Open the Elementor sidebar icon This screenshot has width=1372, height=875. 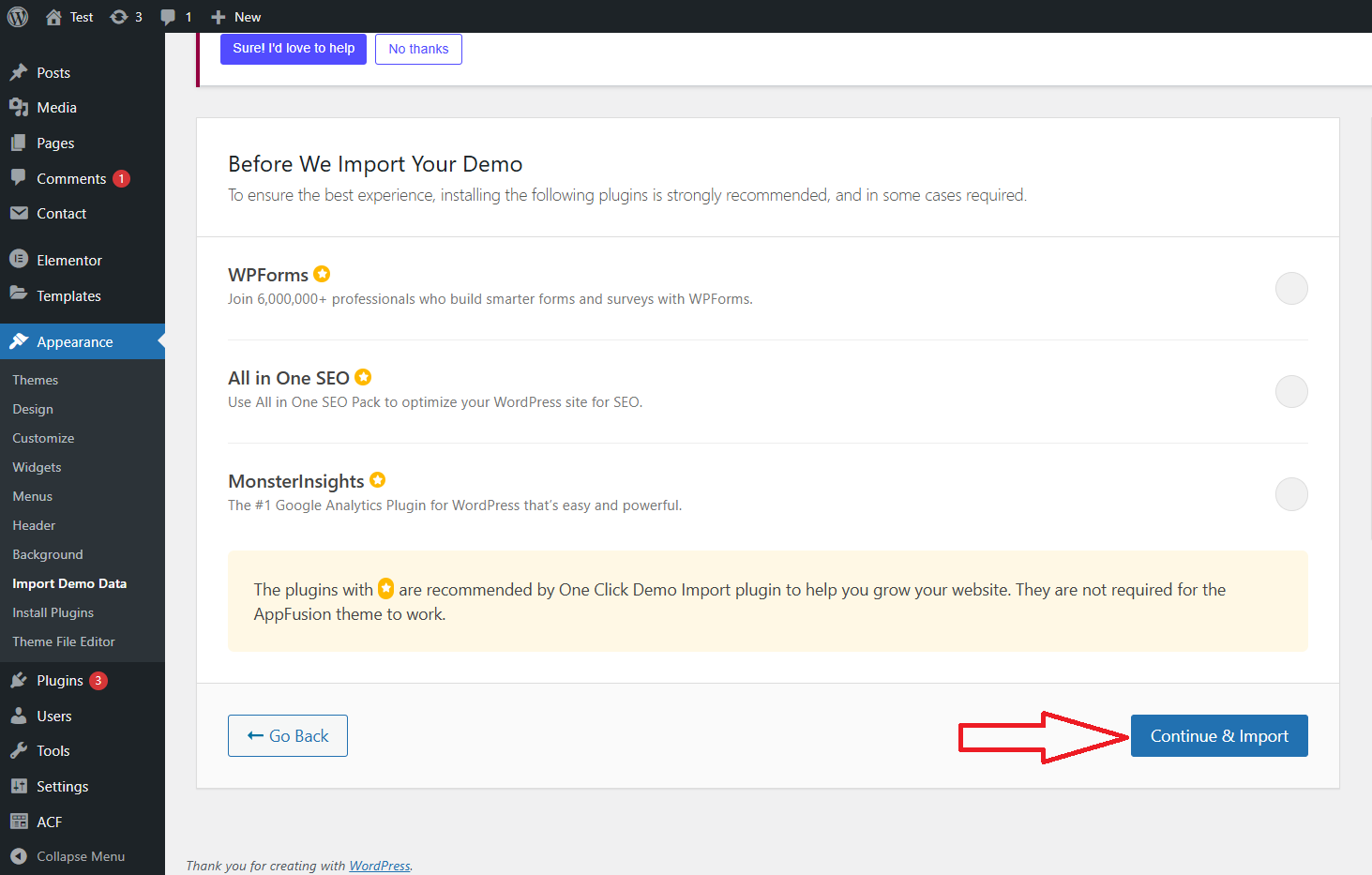click(x=19, y=260)
